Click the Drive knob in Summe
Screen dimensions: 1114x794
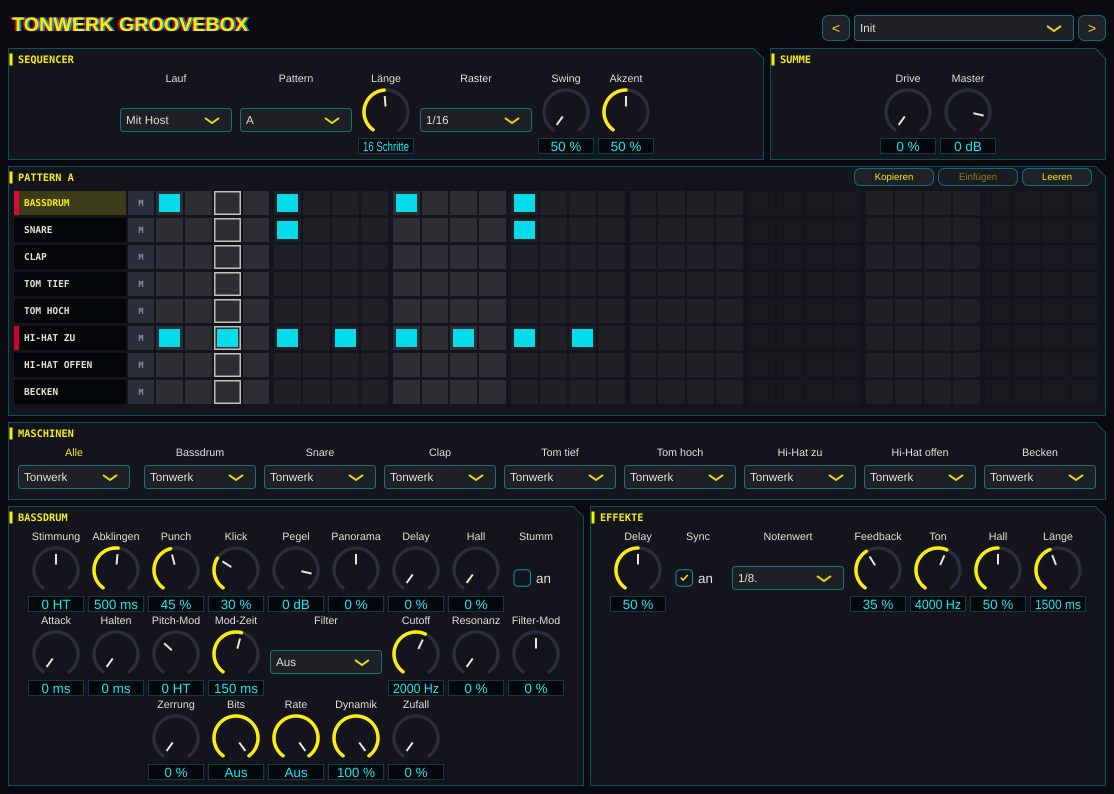tap(907, 112)
